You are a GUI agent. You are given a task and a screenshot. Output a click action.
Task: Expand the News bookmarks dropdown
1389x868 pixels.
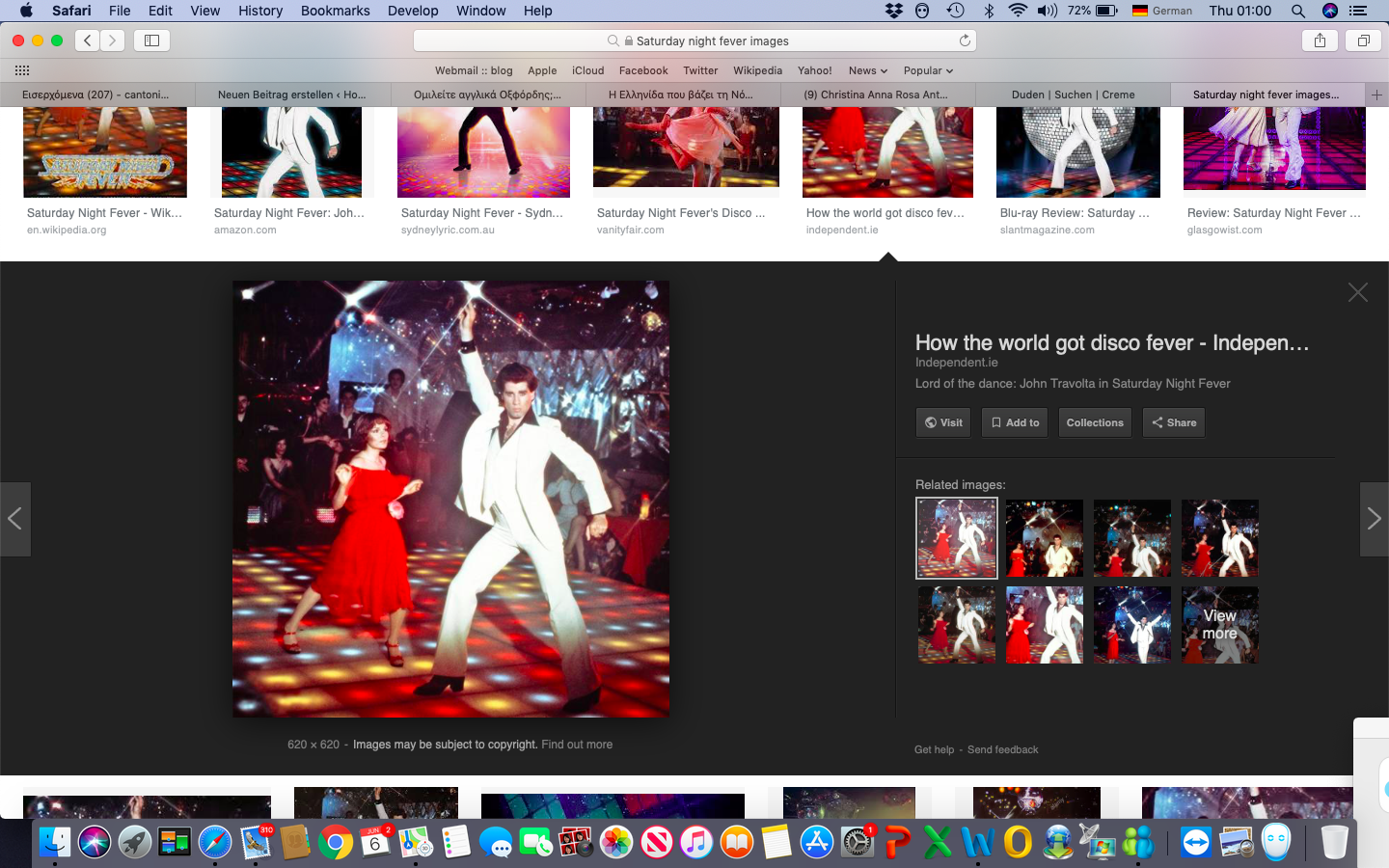click(867, 70)
